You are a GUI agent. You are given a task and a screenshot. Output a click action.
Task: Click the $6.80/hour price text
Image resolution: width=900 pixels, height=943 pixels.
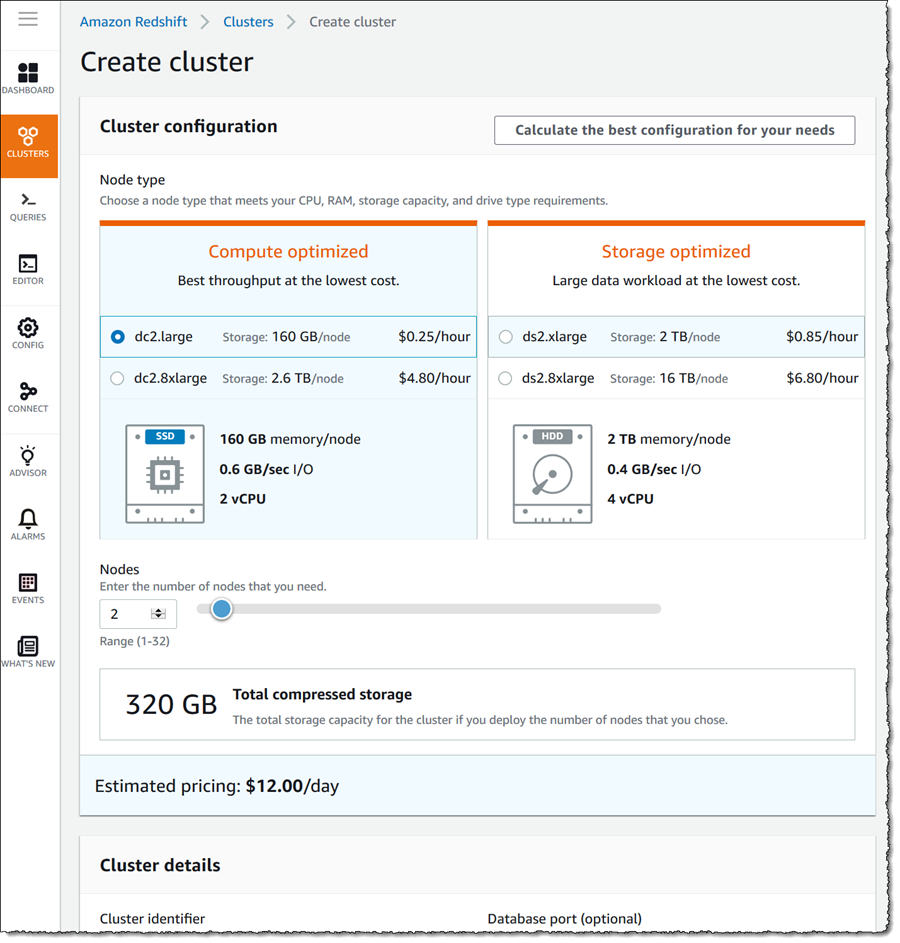[822, 378]
